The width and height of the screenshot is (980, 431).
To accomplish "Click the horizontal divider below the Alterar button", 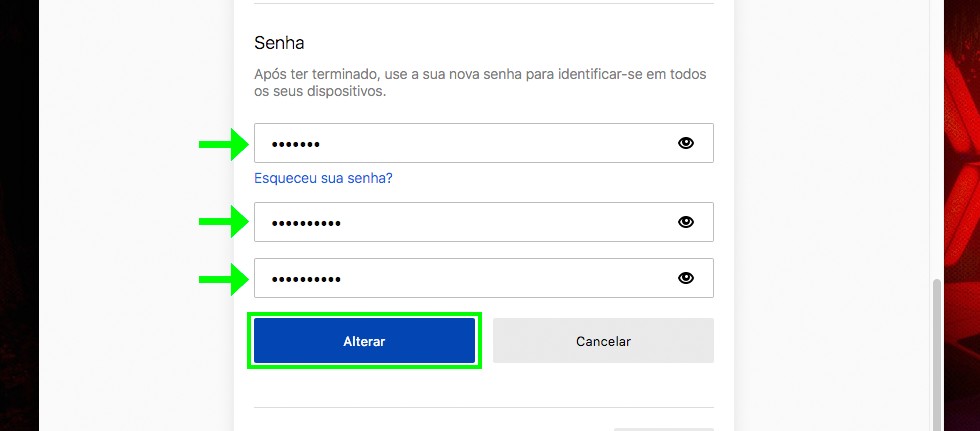I will coord(484,407).
